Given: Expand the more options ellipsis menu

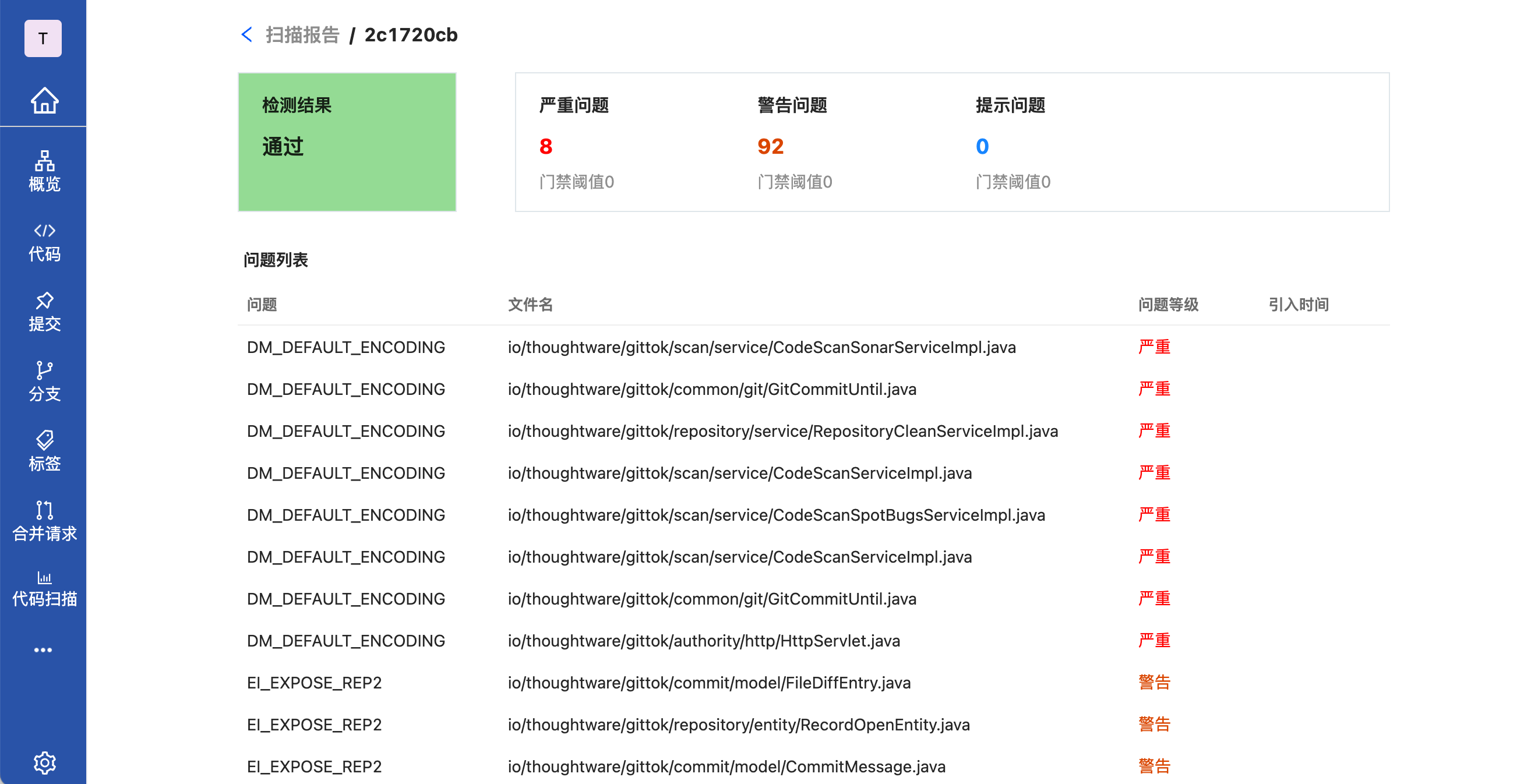Looking at the screenshot, I should 43,649.
